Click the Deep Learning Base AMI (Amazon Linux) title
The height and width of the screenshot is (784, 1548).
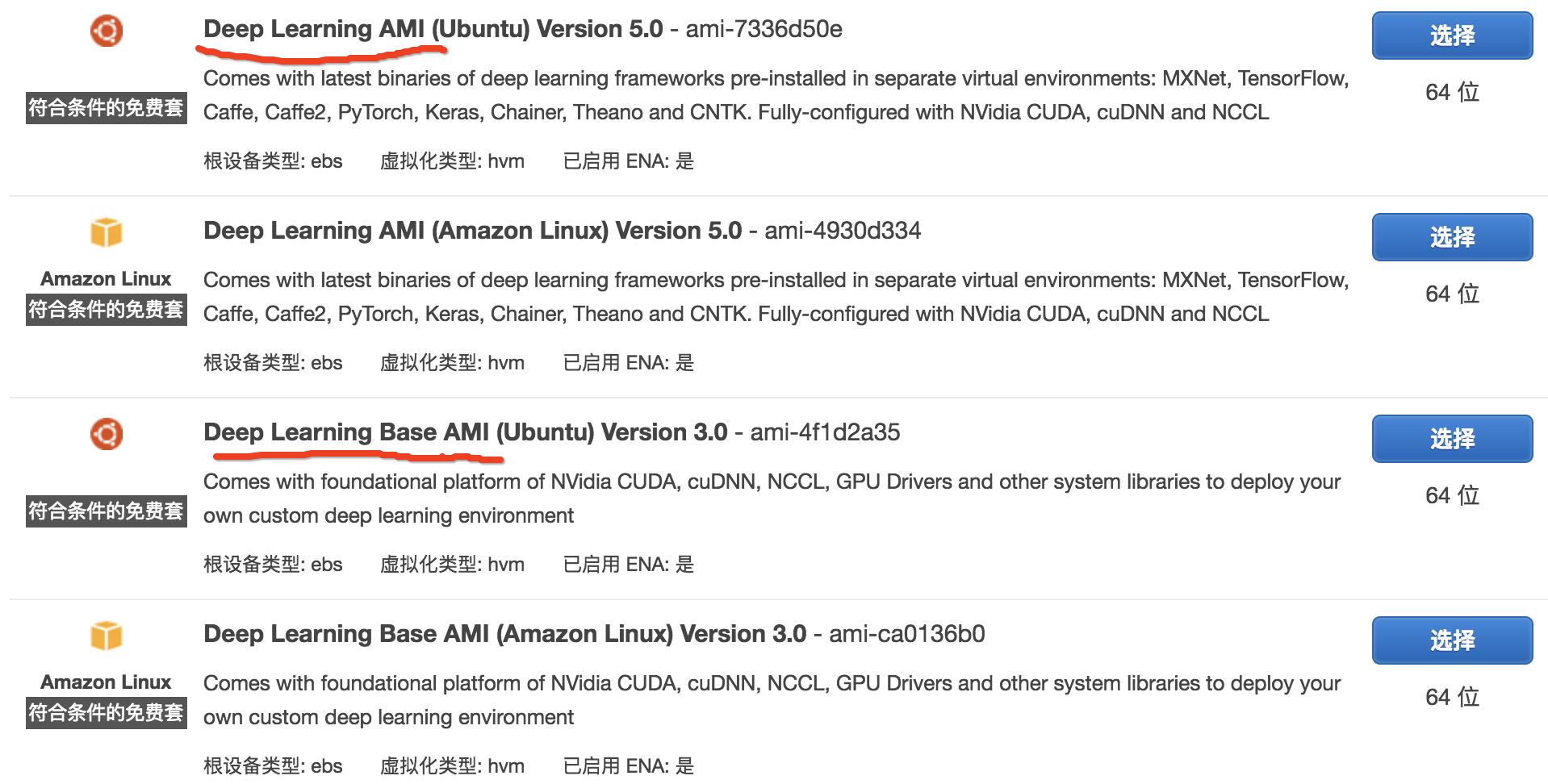pos(504,634)
